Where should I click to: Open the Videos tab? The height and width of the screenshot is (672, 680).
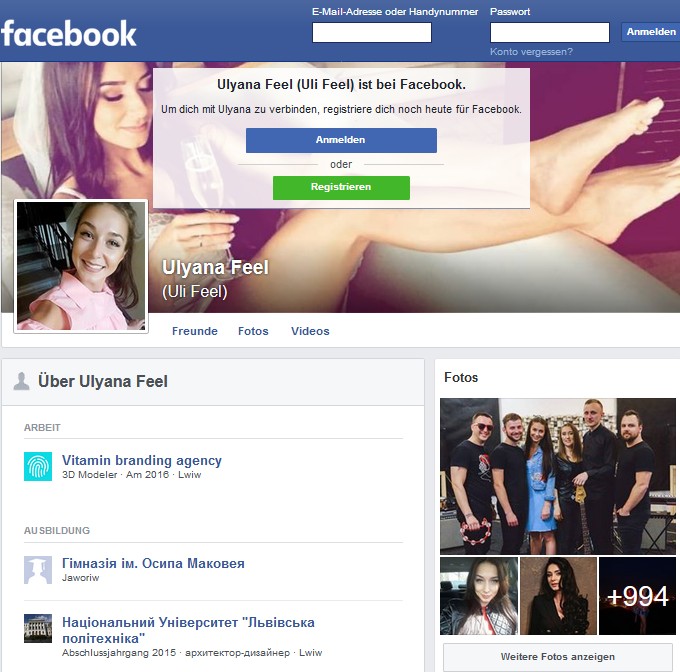[x=310, y=331]
